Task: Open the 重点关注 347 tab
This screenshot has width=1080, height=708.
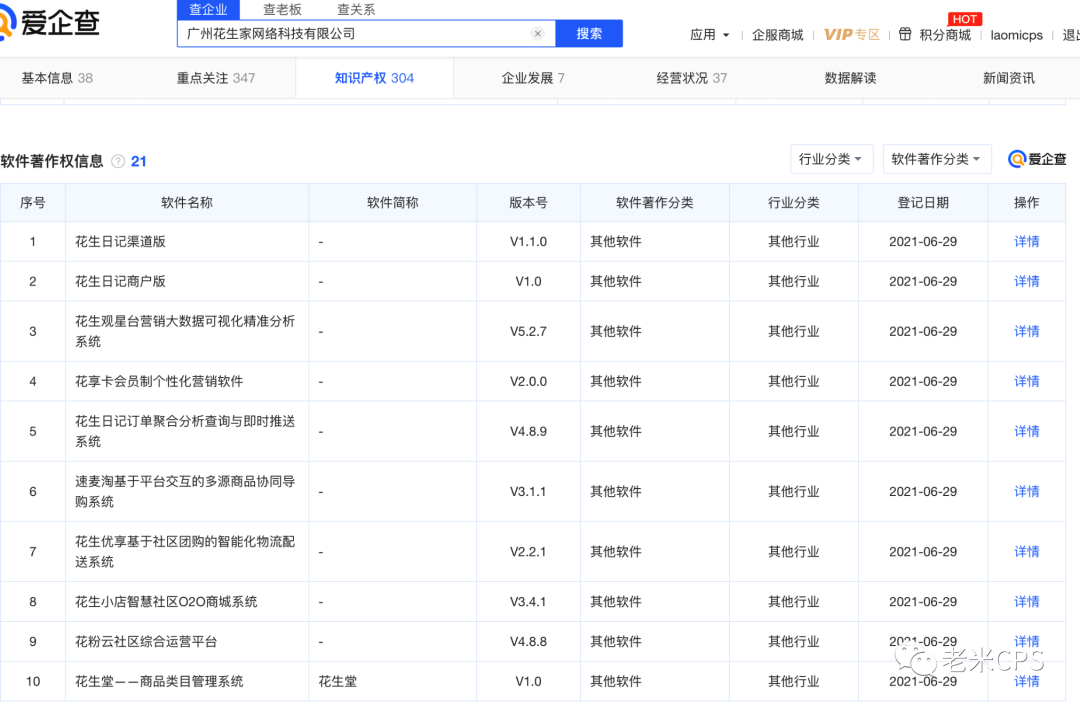Action: tap(216, 78)
